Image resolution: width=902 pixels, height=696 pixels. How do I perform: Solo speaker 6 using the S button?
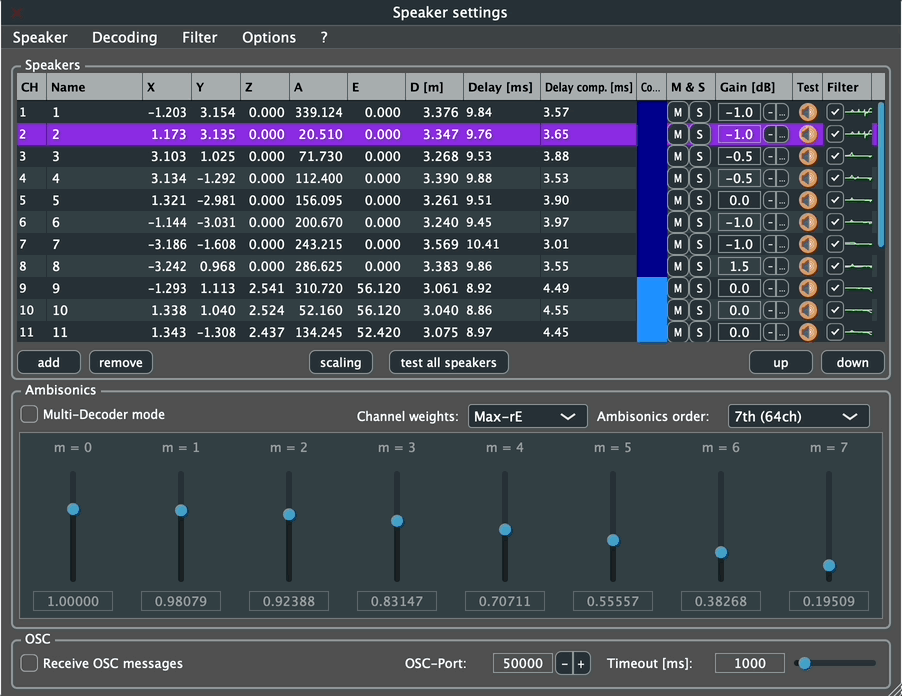pos(699,222)
